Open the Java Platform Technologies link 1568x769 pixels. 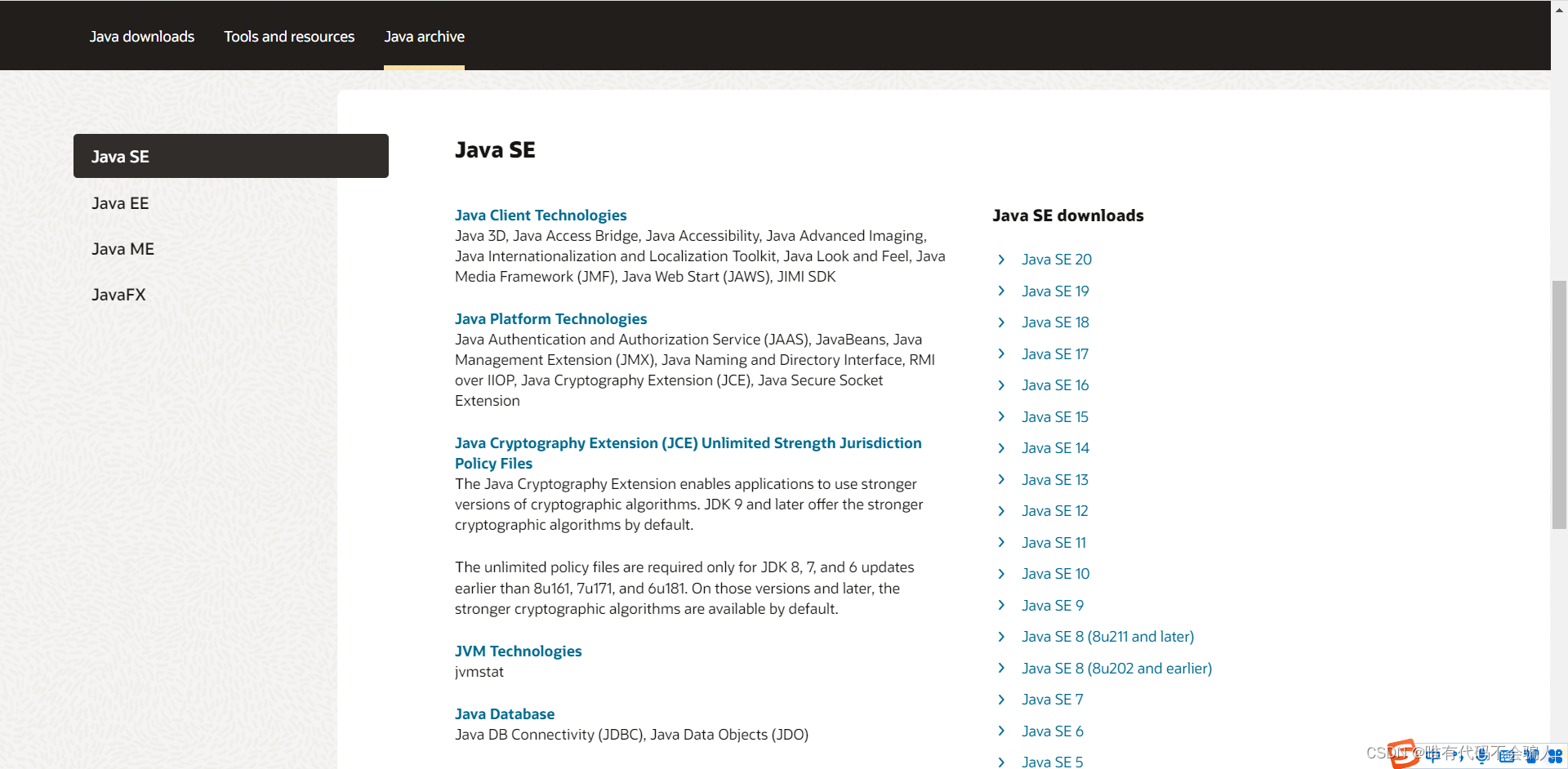tap(550, 319)
